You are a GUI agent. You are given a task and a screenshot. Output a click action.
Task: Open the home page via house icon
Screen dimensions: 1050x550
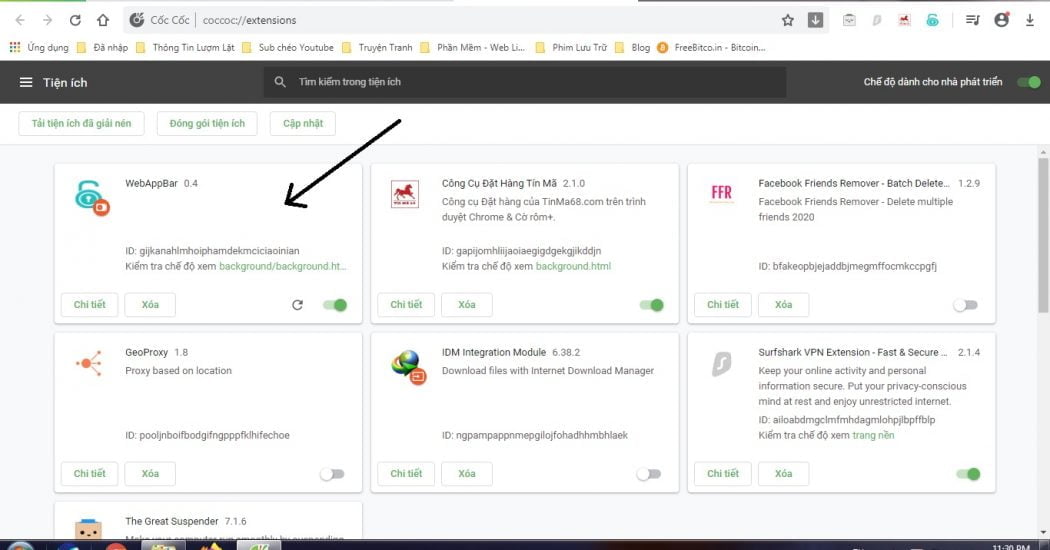click(103, 20)
